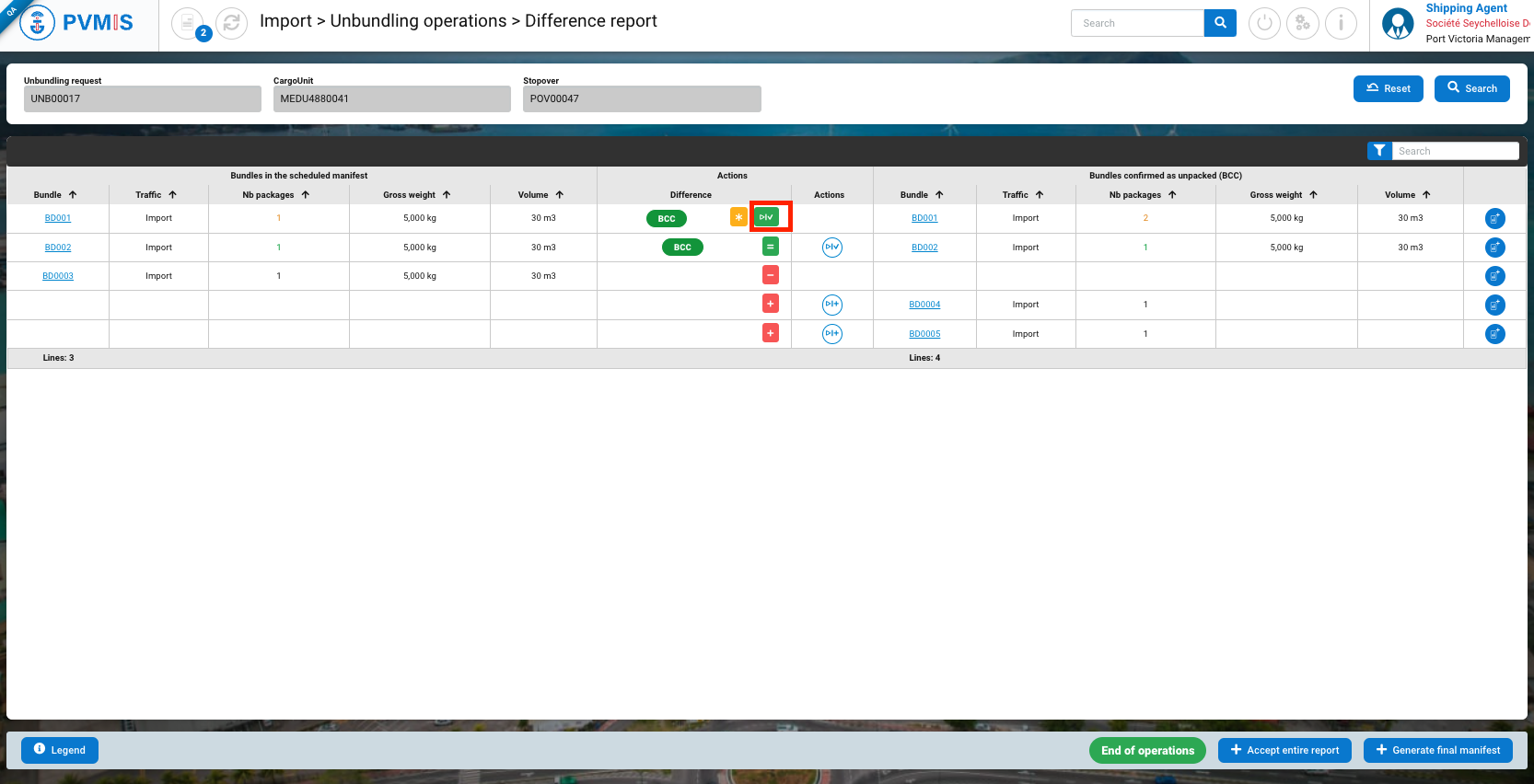Click the Generate final manifest button
Image resolution: width=1534 pixels, height=784 pixels.
pyautogui.click(x=1437, y=750)
